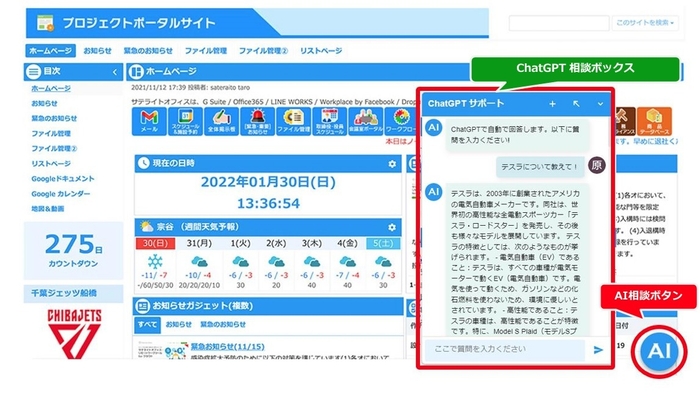The width and height of the screenshot is (700, 397).
Task: Collapse the 目次 sidebar with chevron
Action: 115,72
